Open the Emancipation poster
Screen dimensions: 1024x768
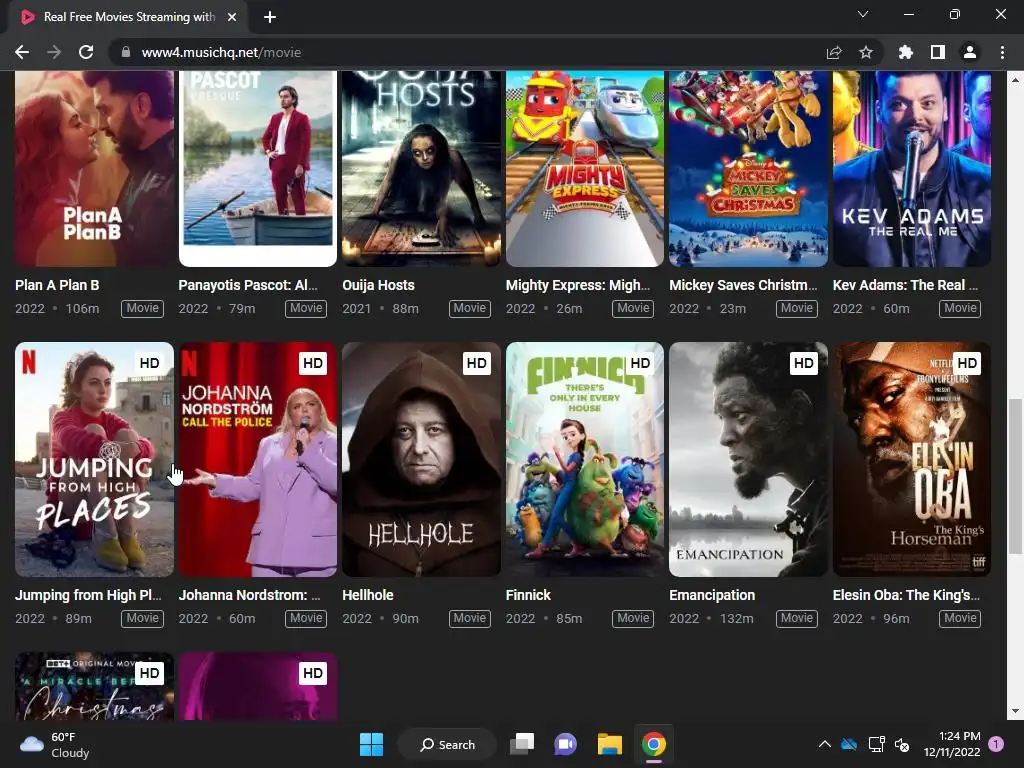click(748, 460)
